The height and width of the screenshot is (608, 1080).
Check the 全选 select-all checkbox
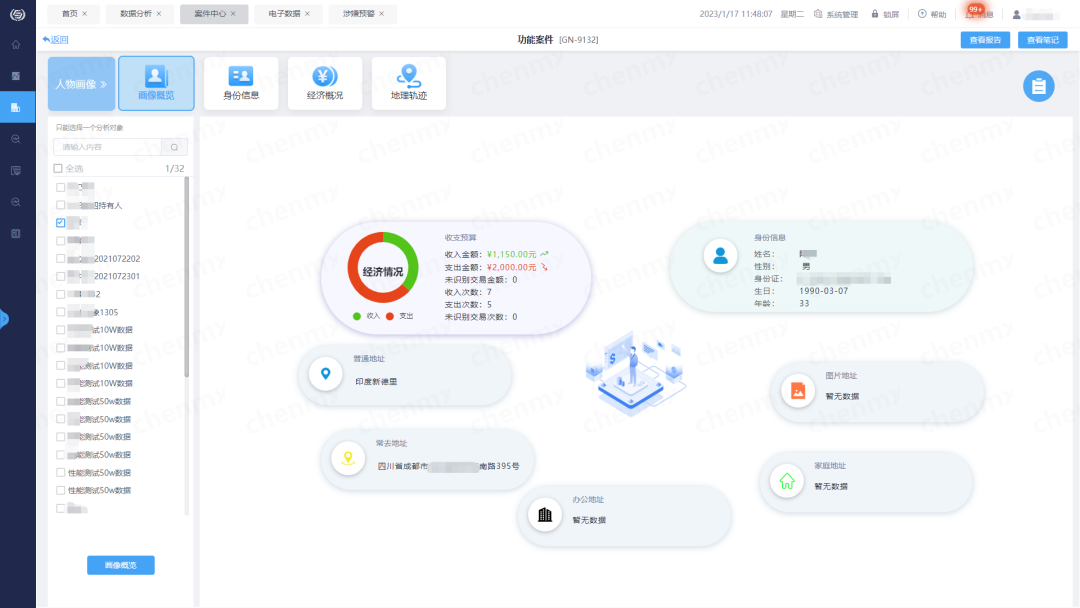(x=57, y=167)
